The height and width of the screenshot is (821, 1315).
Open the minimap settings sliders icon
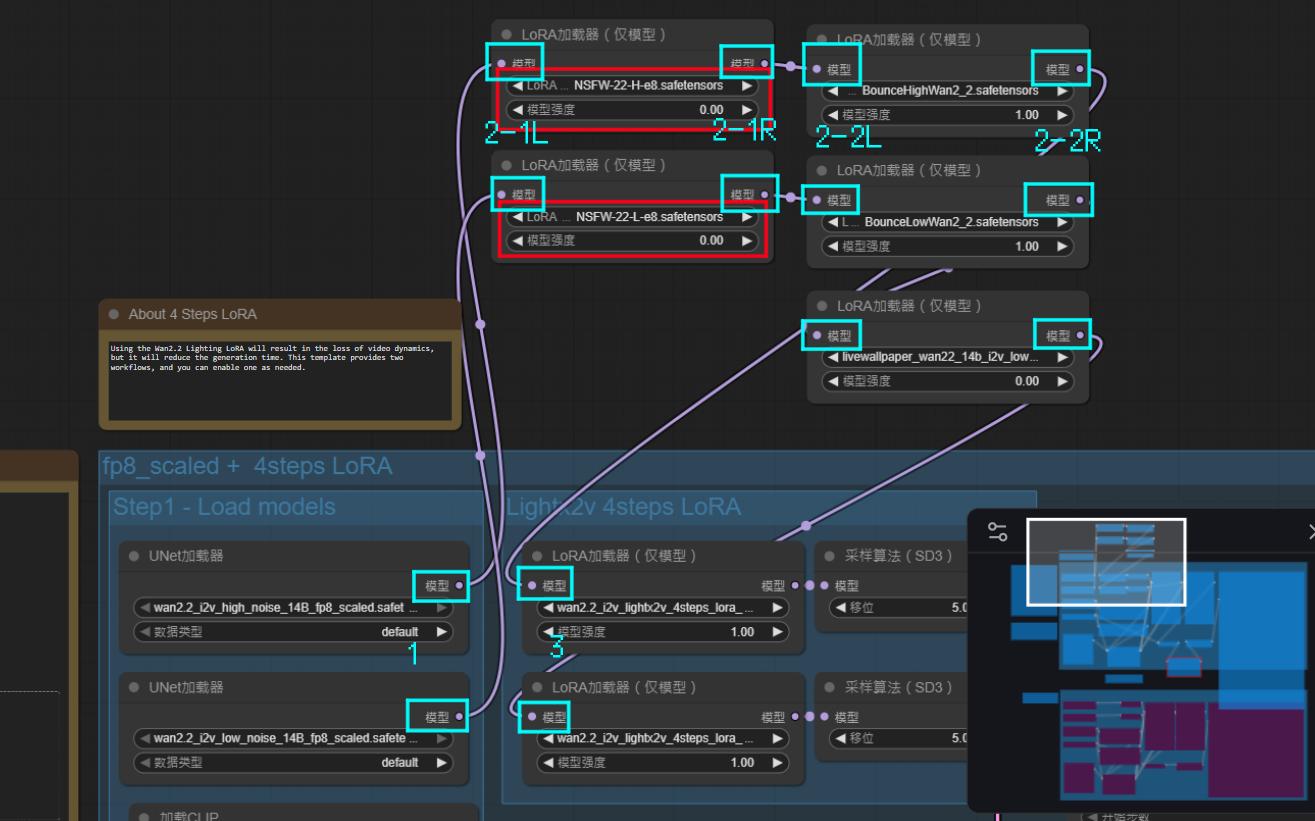click(997, 532)
